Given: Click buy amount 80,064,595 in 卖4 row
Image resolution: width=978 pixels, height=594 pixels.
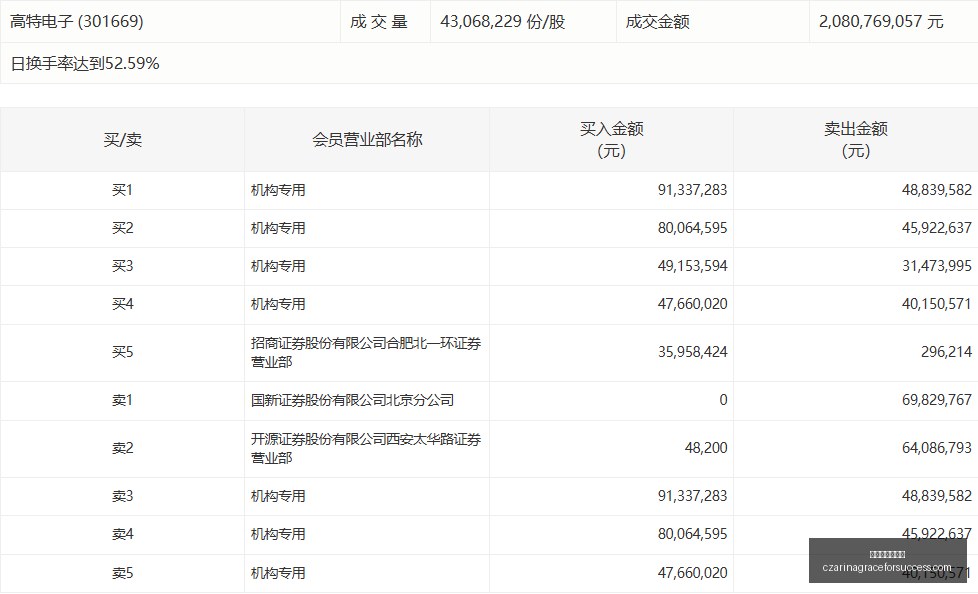Looking at the screenshot, I should coord(692,534).
